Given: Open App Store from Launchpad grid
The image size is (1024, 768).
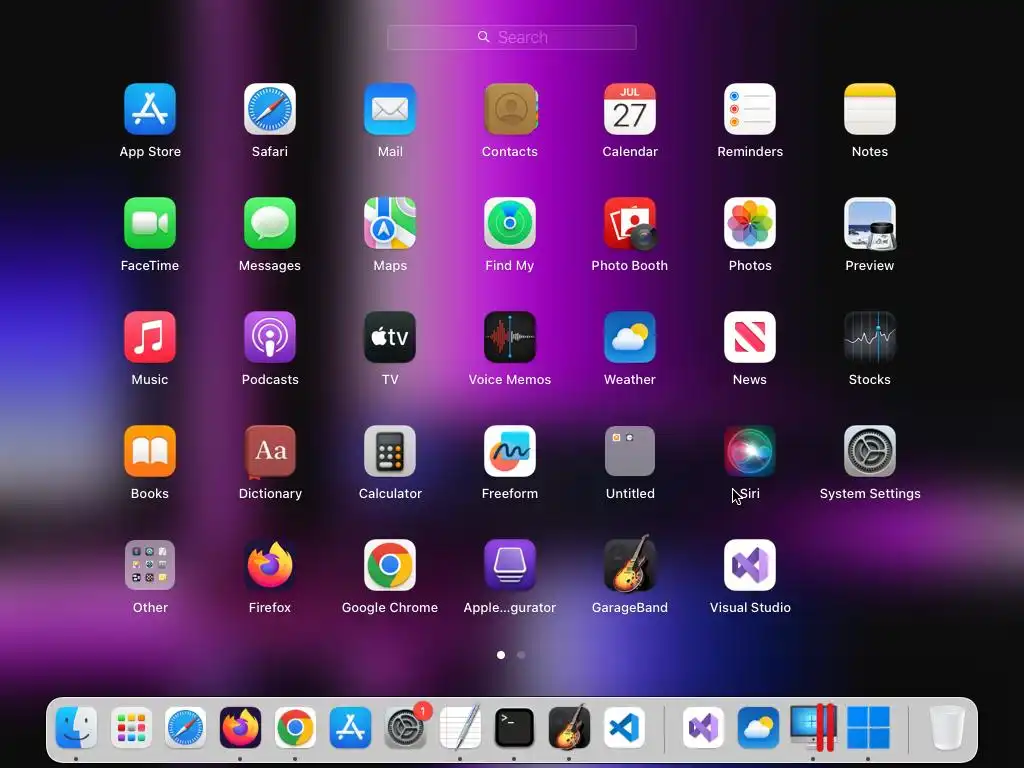Looking at the screenshot, I should [150, 109].
